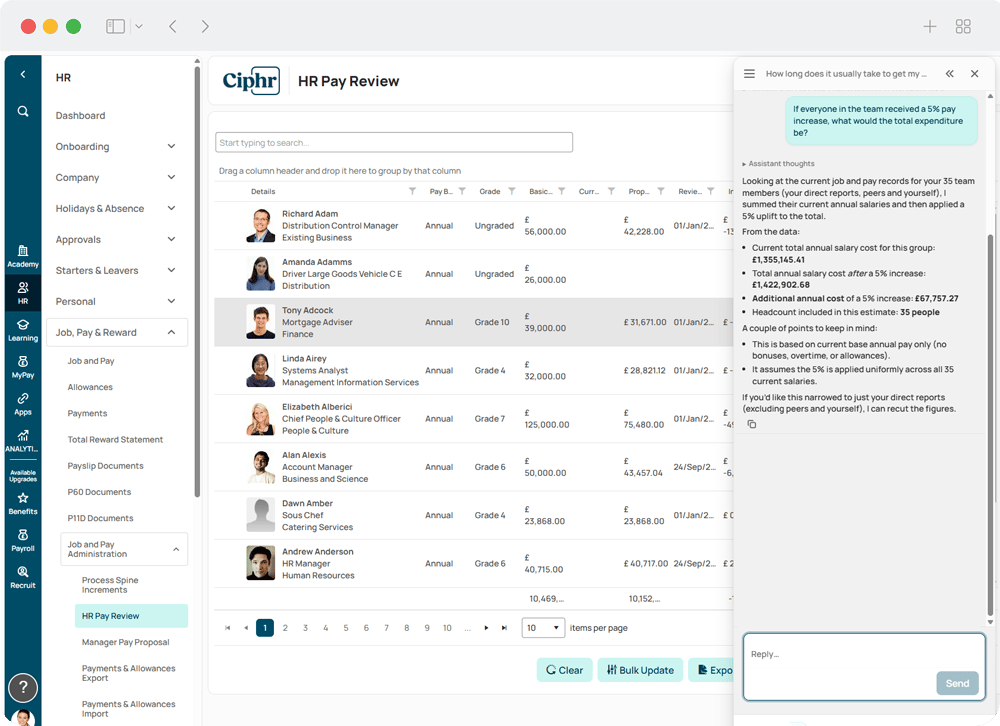Click the help question mark button
1000x726 pixels.
(23, 687)
